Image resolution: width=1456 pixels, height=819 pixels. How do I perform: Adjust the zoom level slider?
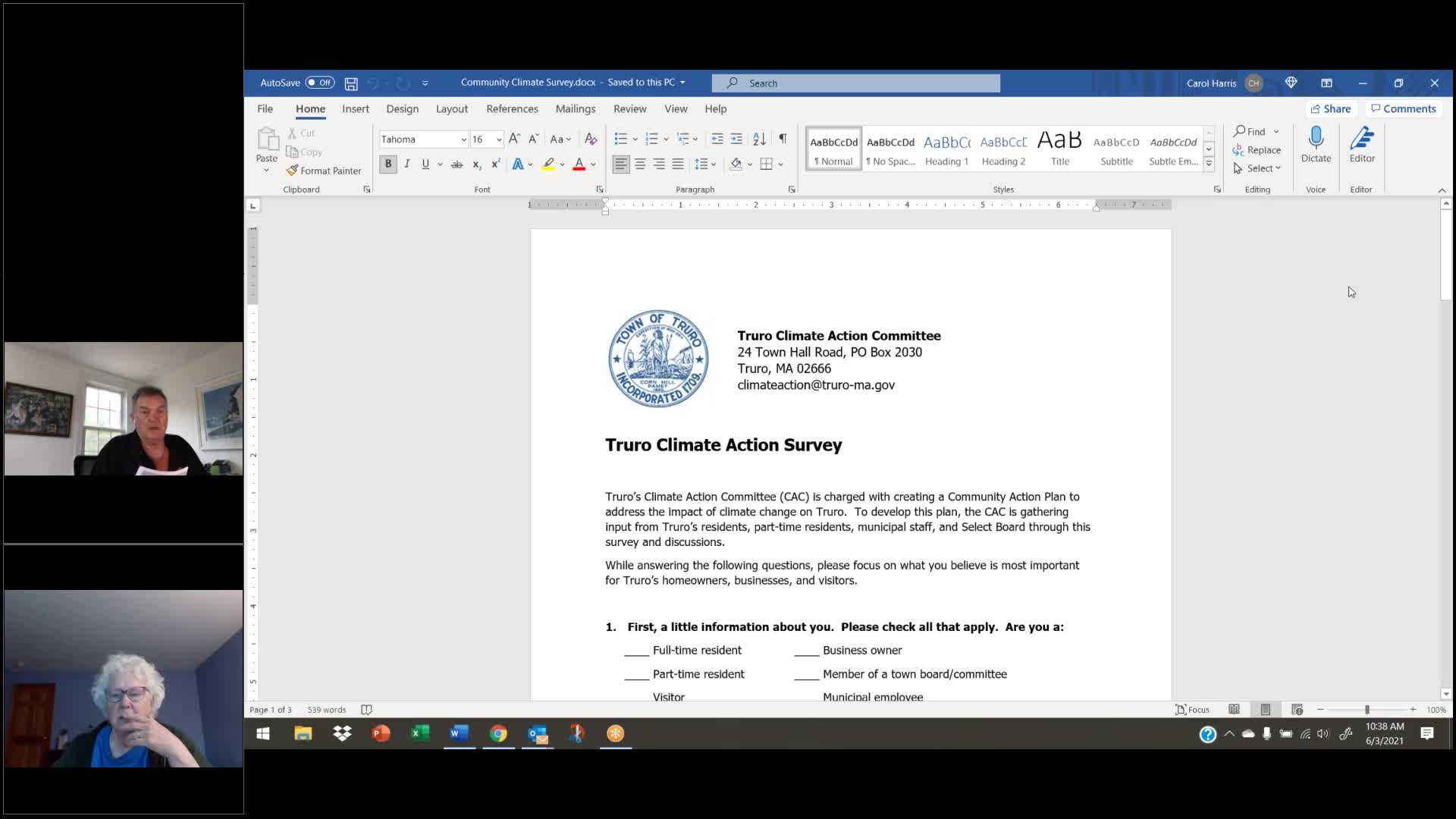pos(1367,710)
